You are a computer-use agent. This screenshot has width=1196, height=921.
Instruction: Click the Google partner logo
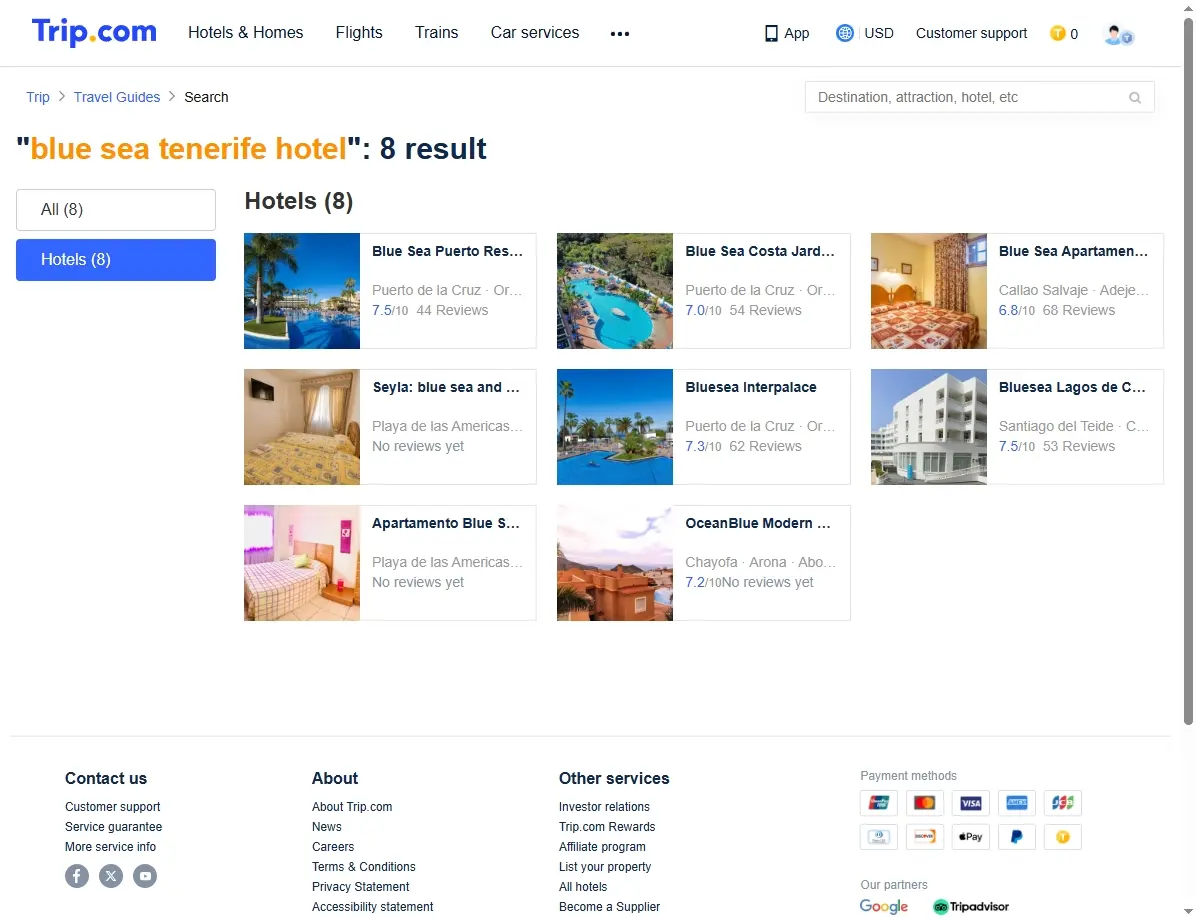(883, 907)
